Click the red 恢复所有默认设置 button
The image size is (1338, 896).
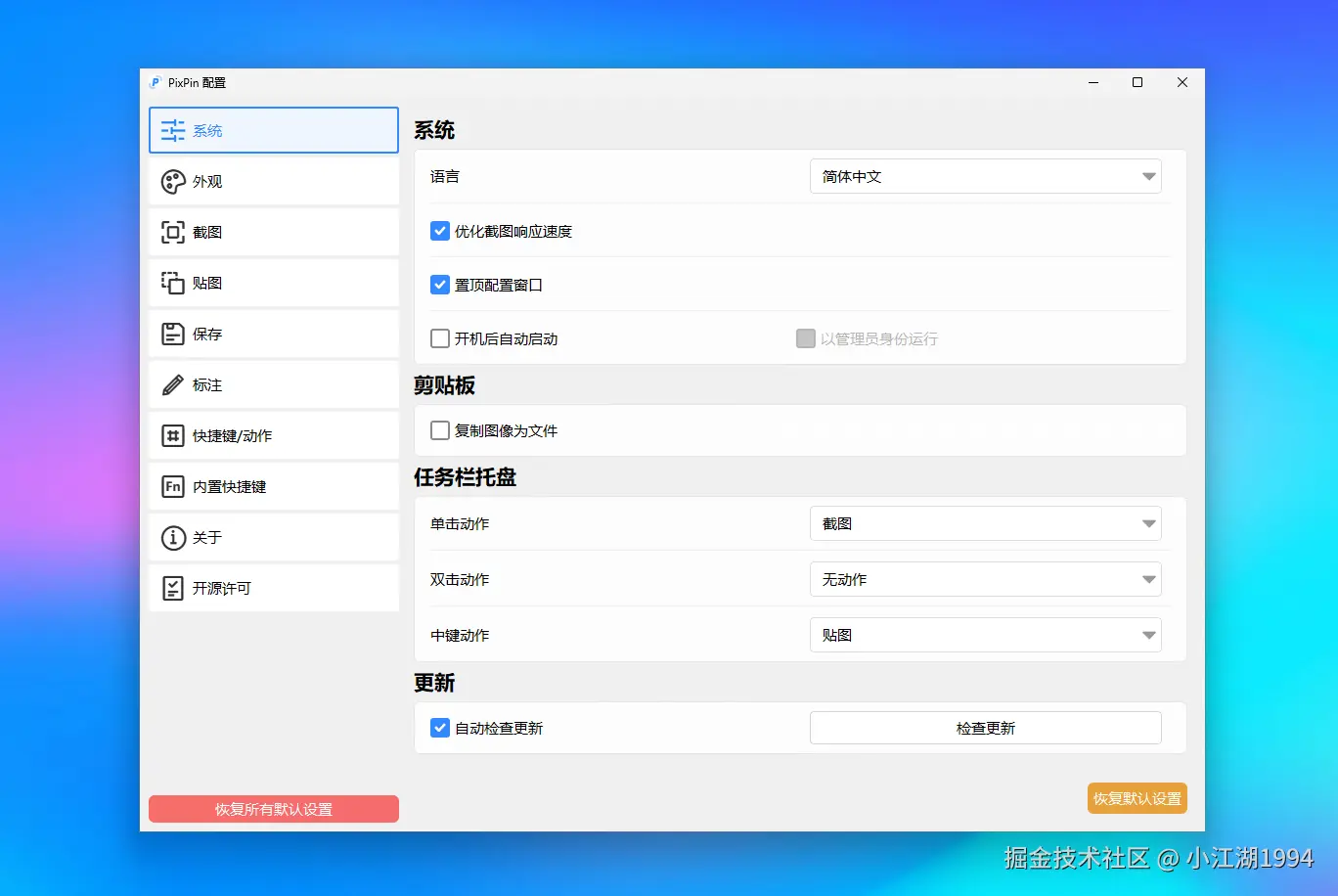pos(274,809)
